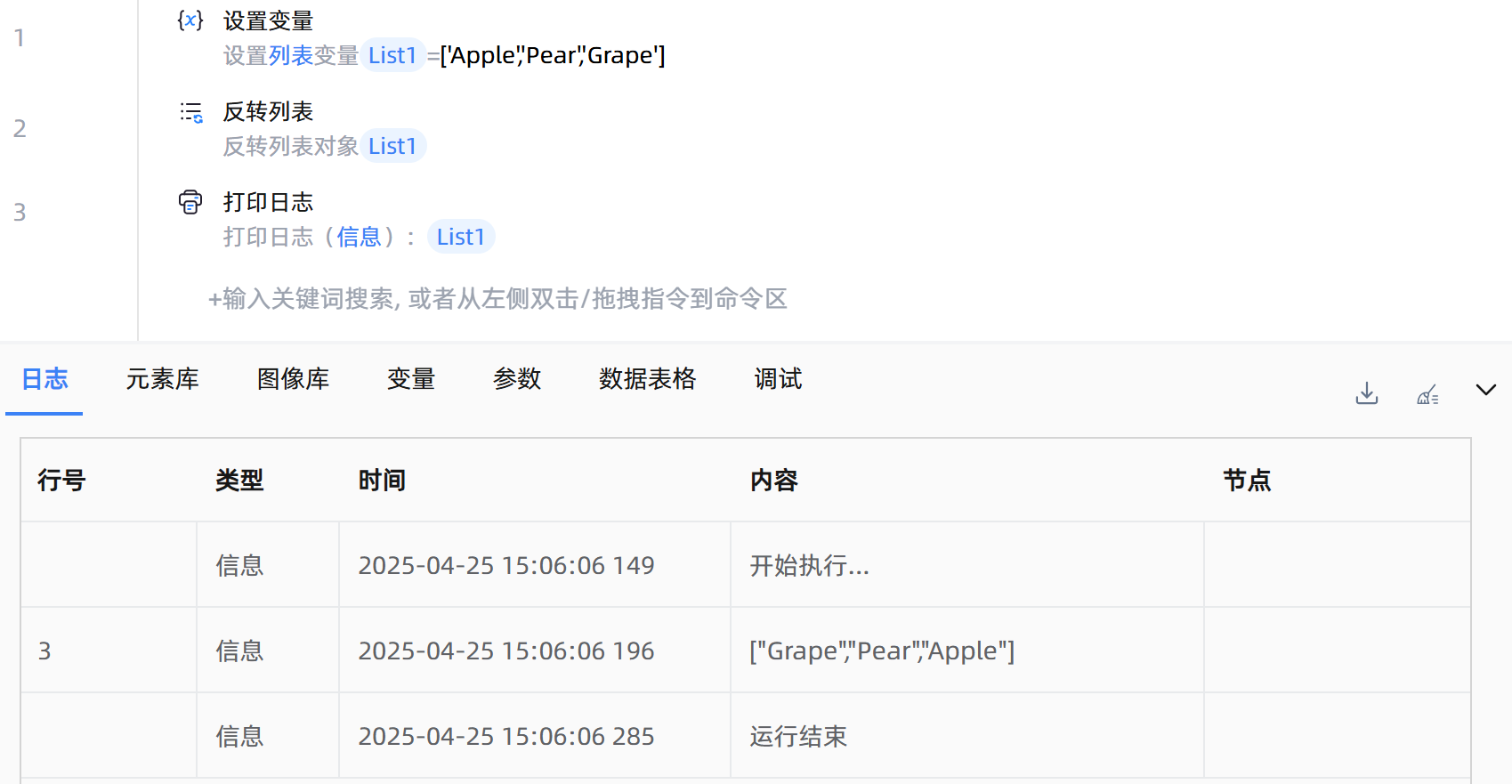Switch to the 日志 tab
Screen dimensions: 1512x784
(44, 379)
